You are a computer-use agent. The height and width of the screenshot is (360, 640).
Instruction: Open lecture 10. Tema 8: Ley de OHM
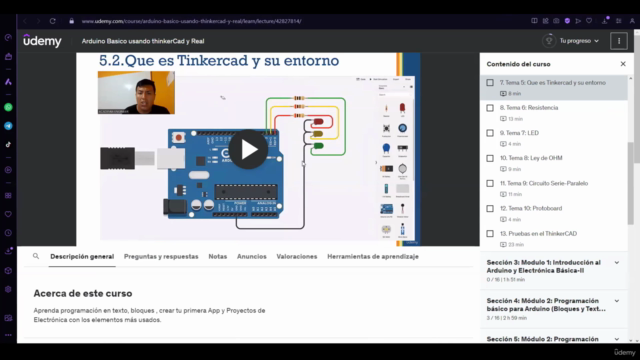tap(554, 163)
